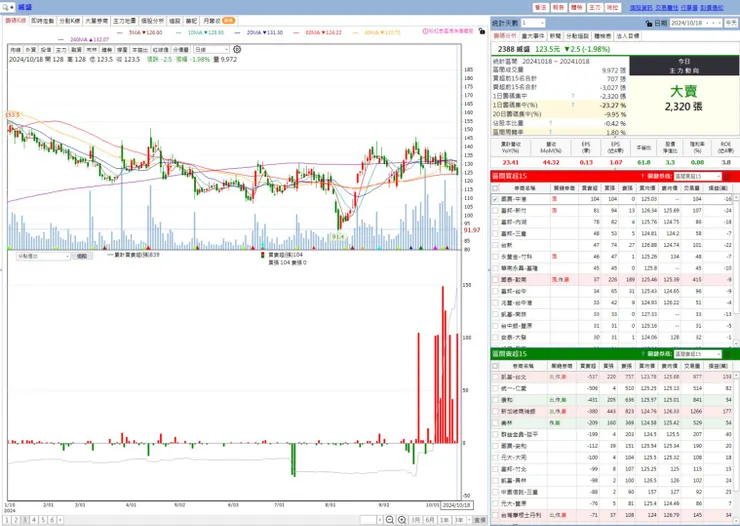Screen dimensions: 740x526
Task: Click the 報告 button in top bar
Action: 558,8
